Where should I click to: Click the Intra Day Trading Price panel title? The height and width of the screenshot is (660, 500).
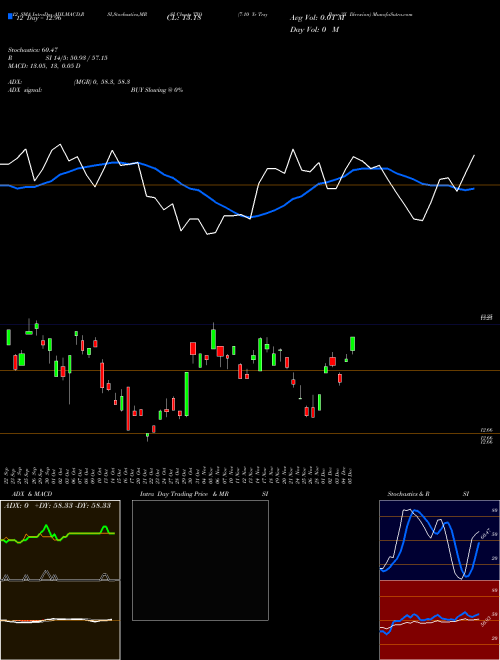[x=174, y=494]
